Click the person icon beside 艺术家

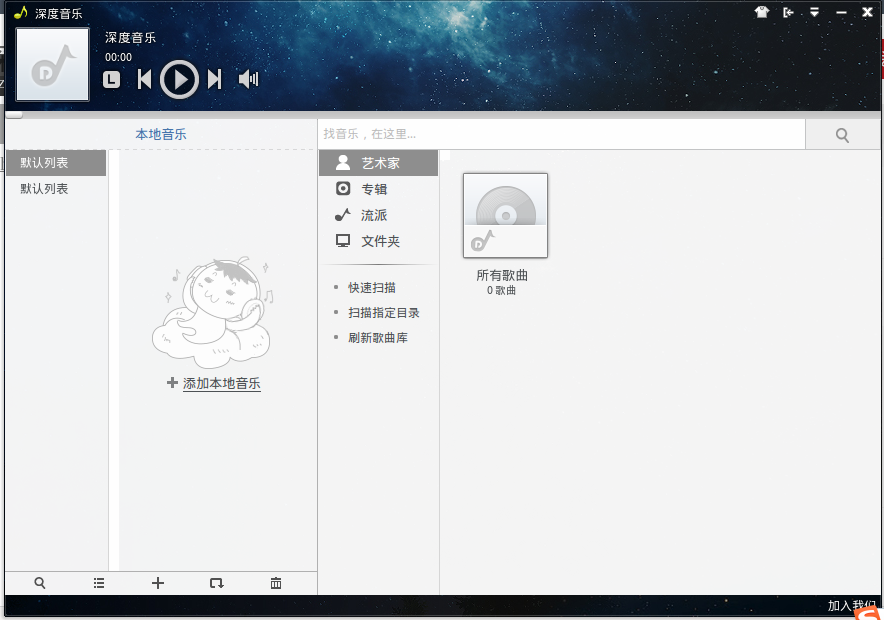343,162
